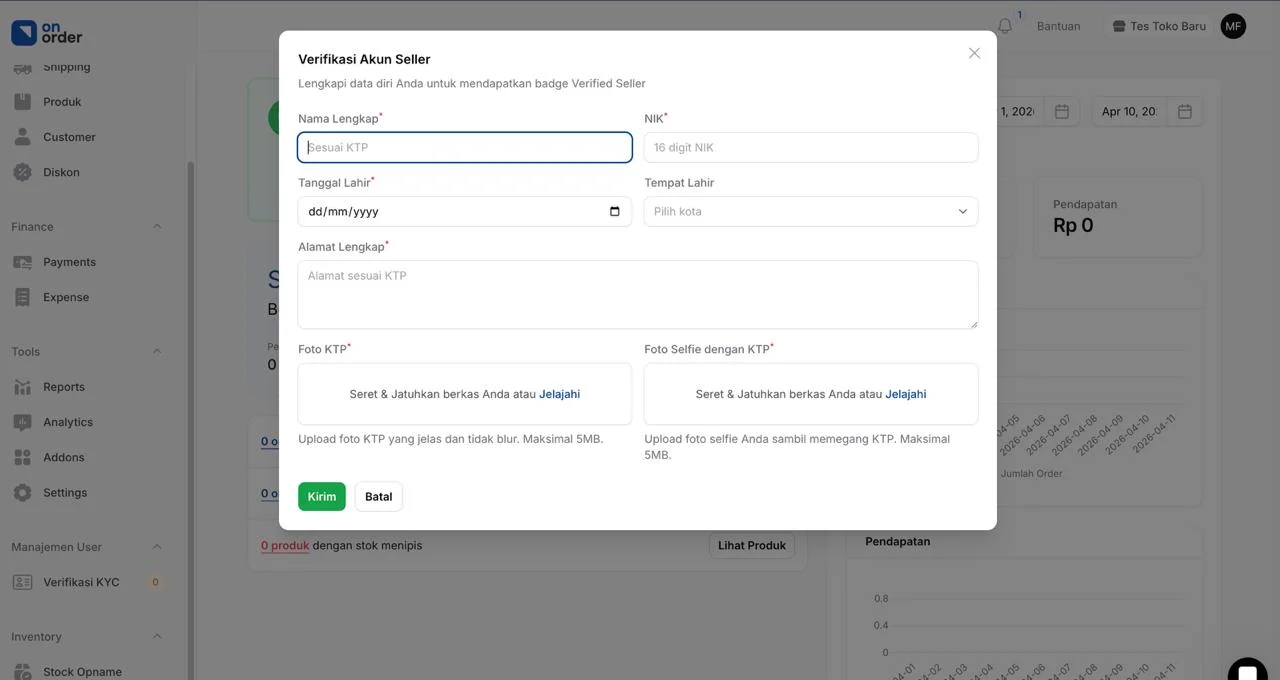Viewport: 1280px width, 680px height.
Task: Click the end date field Apr 10
Action: click(1129, 111)
